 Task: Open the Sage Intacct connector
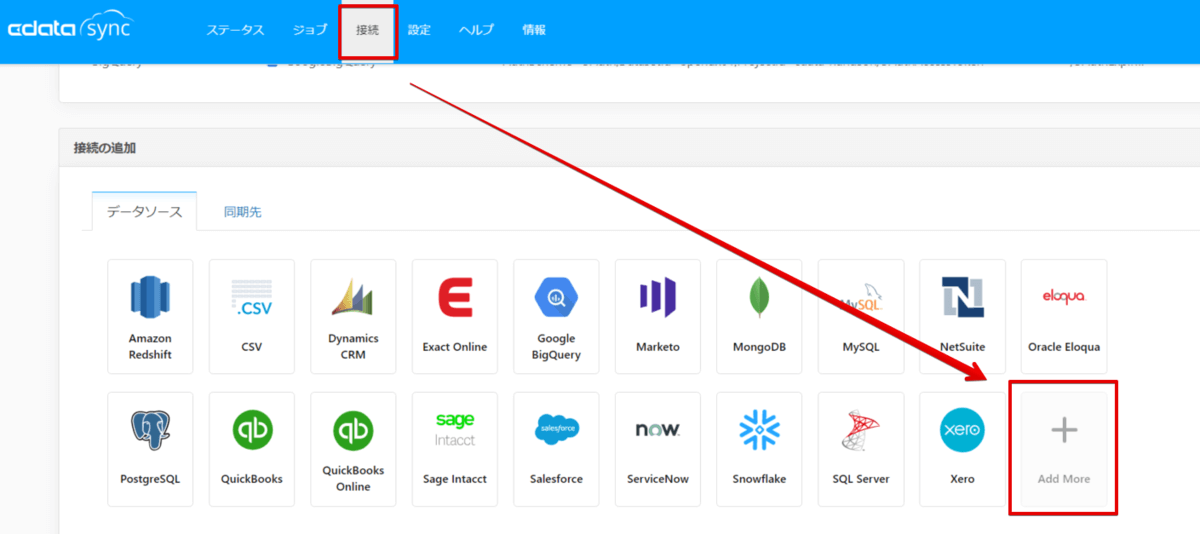coord(455,449)
